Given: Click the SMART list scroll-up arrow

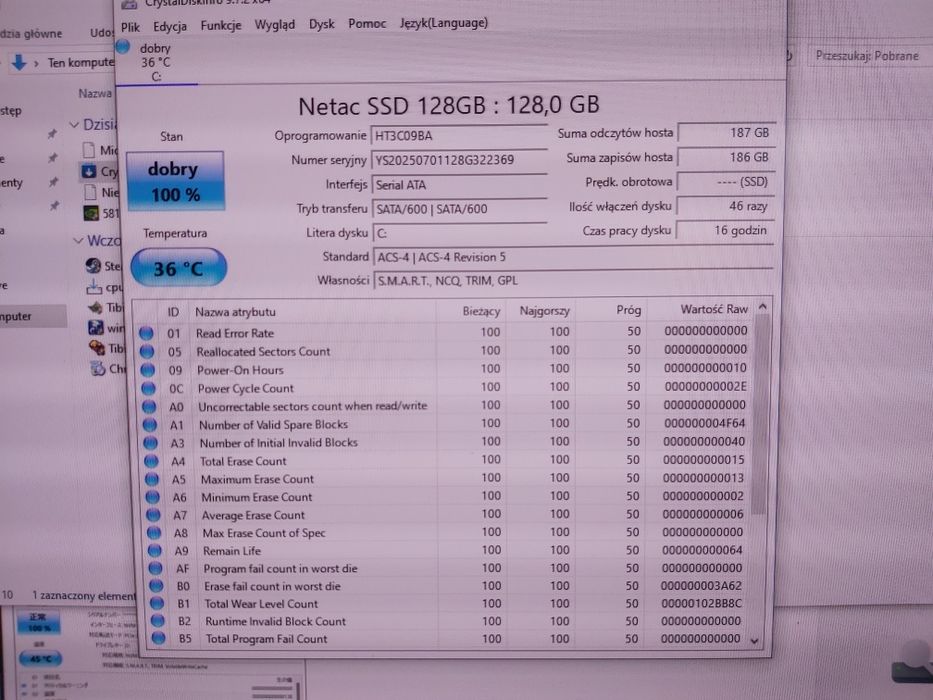Looking at the screenshot, I should click(762, 307).
